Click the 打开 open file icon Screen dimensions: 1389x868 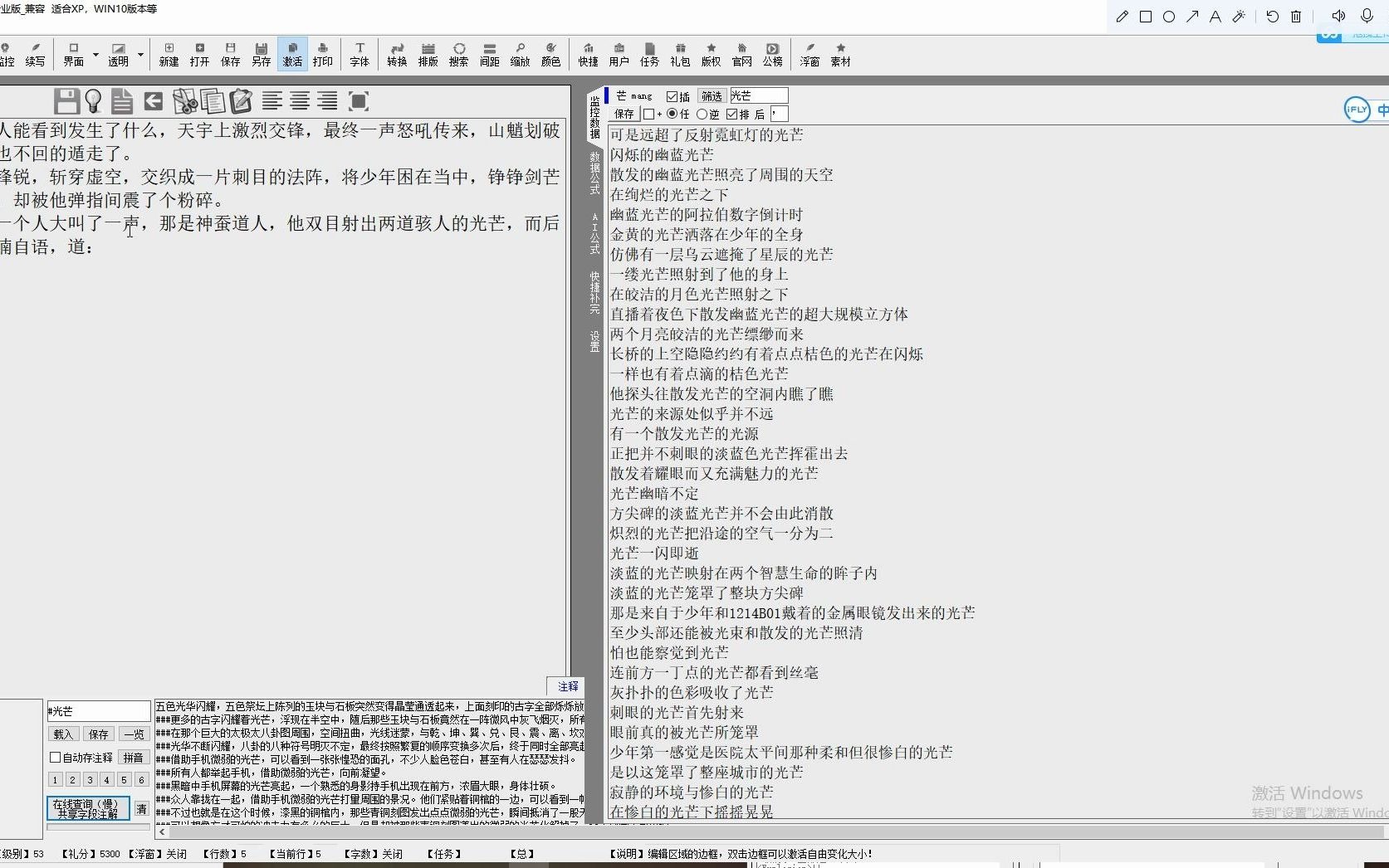point(199,54)
